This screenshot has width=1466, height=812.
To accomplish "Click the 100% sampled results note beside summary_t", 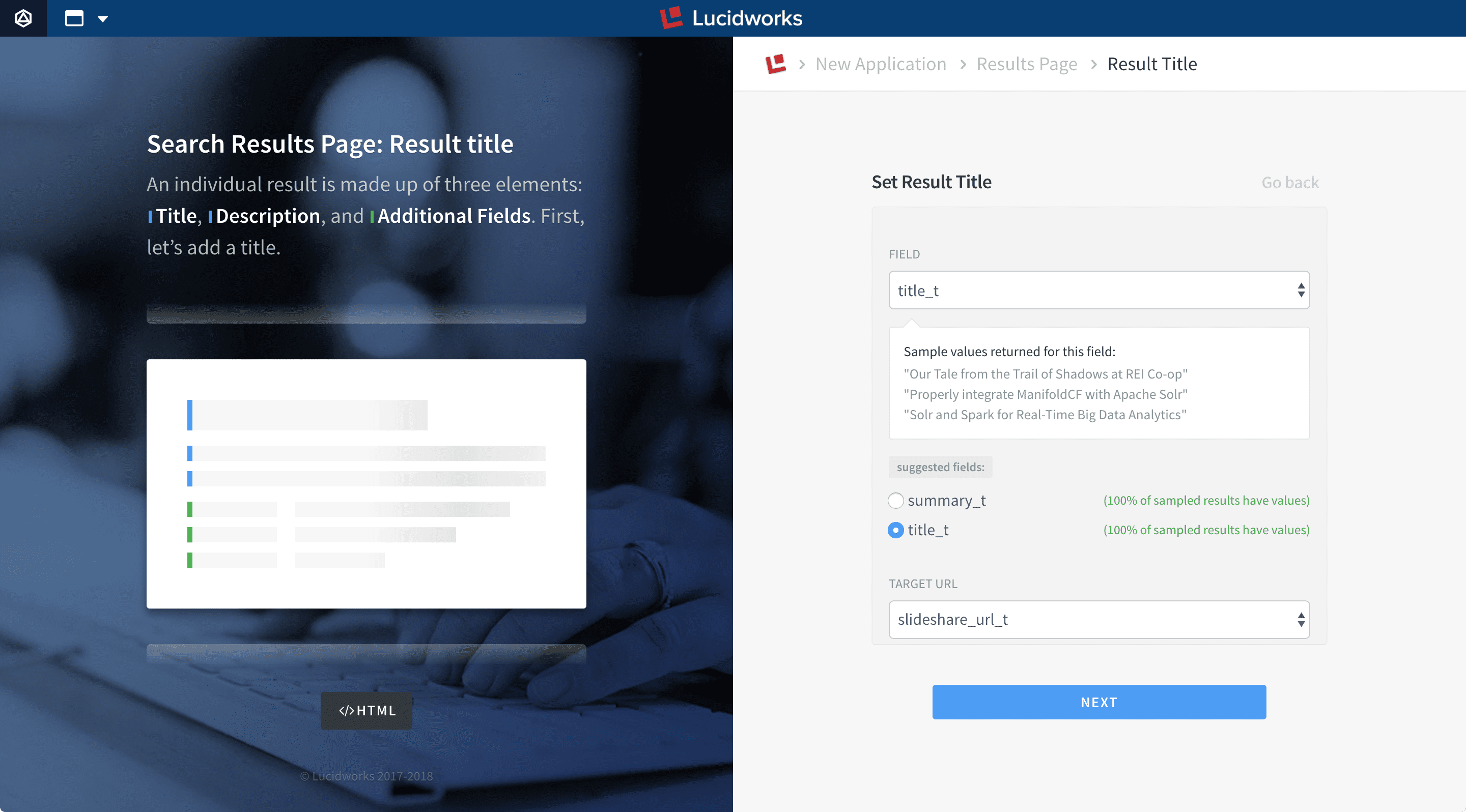I will (1206, 501).
